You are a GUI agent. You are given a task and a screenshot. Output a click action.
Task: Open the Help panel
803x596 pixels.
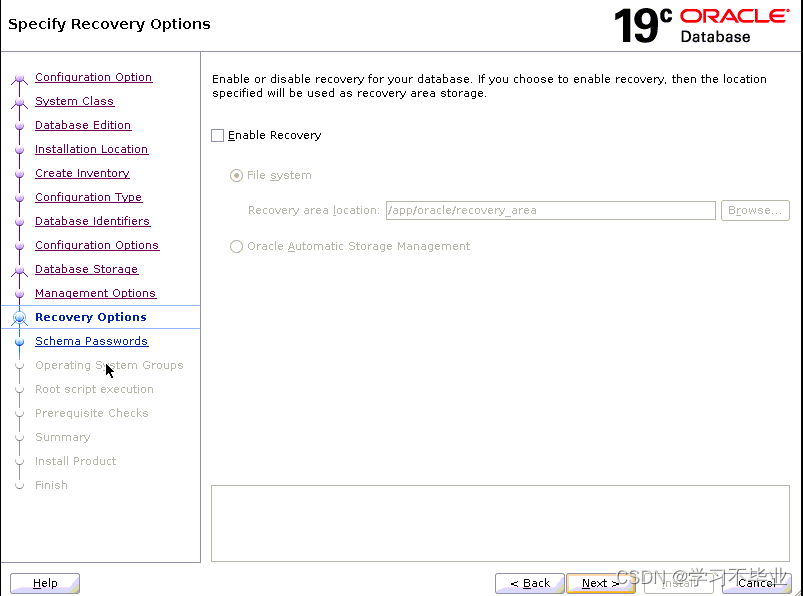[x=44, y=583]
